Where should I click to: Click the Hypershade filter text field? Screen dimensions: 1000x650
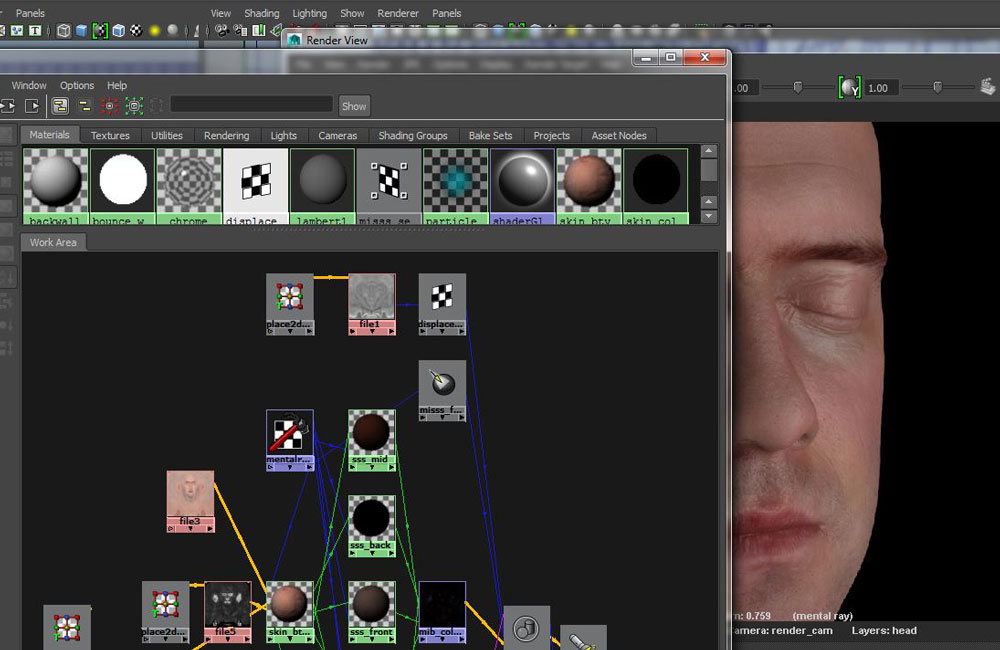[252, 105]
